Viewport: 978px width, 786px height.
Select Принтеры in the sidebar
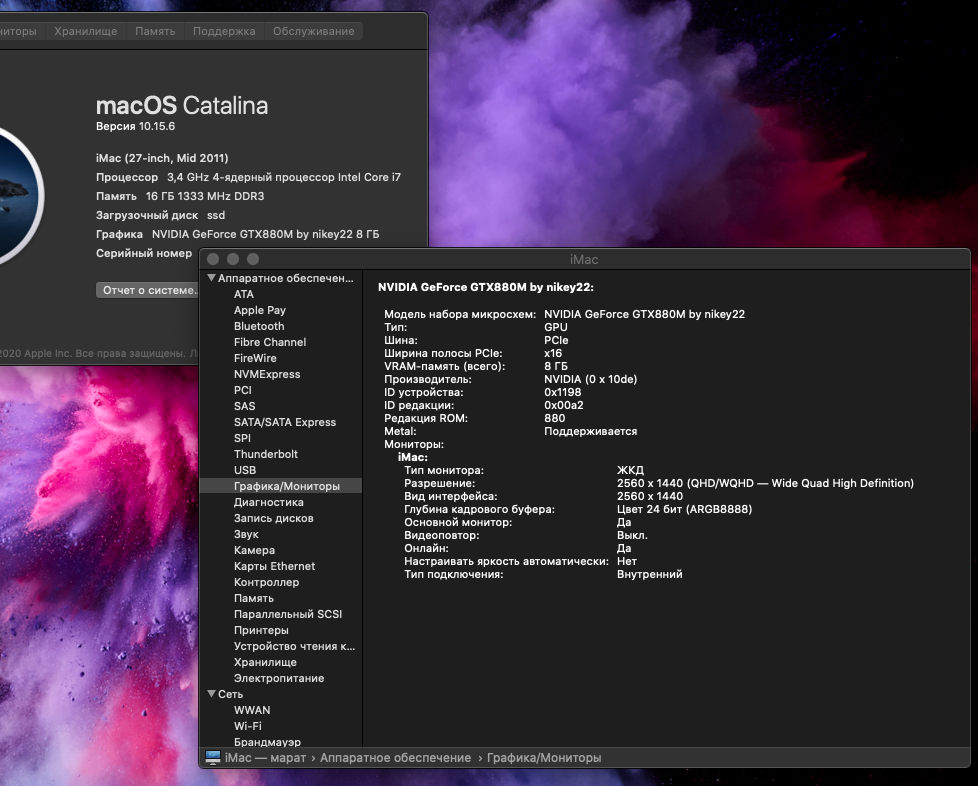click(x=261, y=630)
